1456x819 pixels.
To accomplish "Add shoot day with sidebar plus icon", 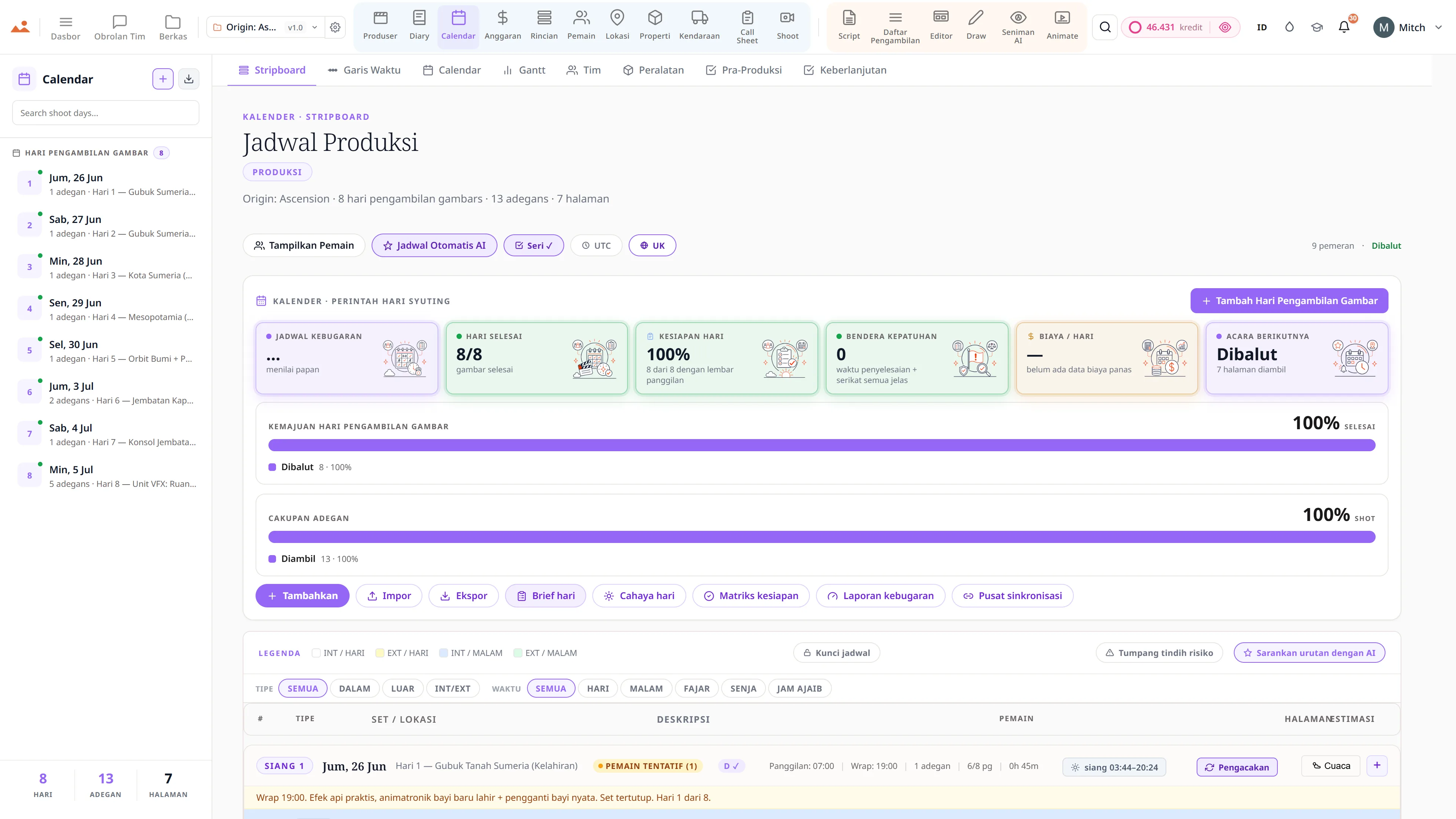I will 163,79.
